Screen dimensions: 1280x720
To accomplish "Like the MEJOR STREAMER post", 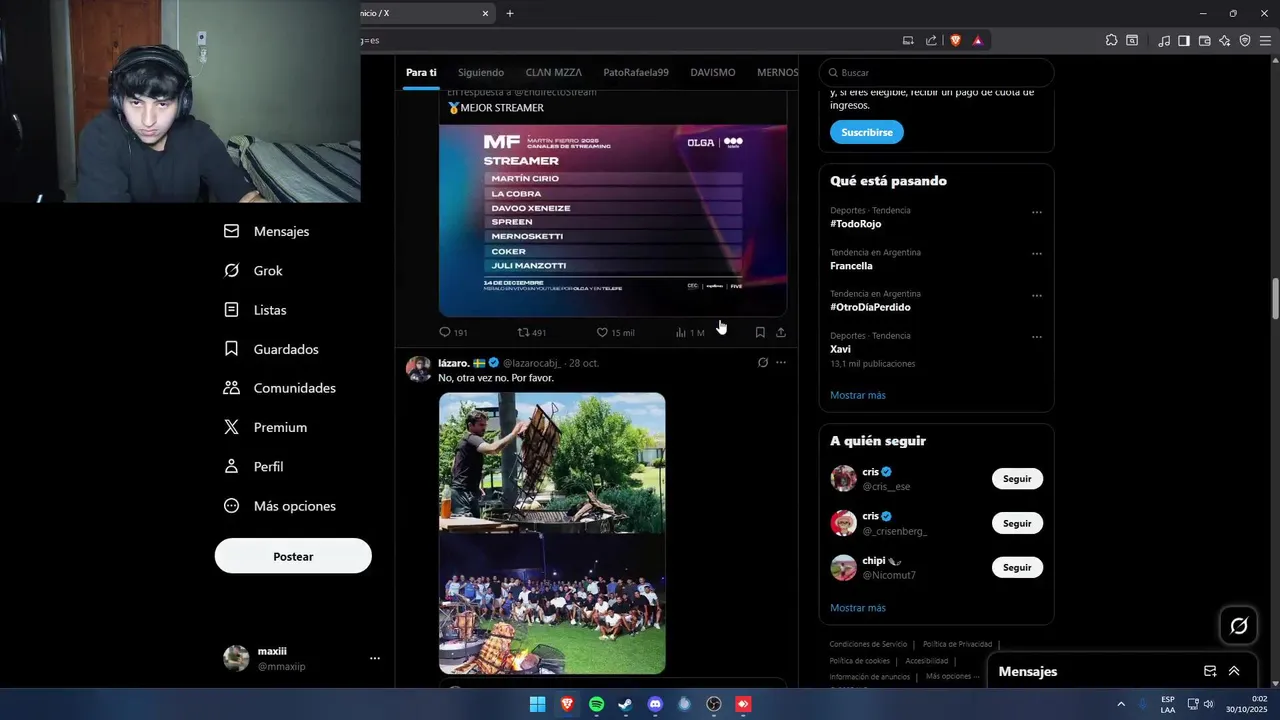I will coord(615,333).
